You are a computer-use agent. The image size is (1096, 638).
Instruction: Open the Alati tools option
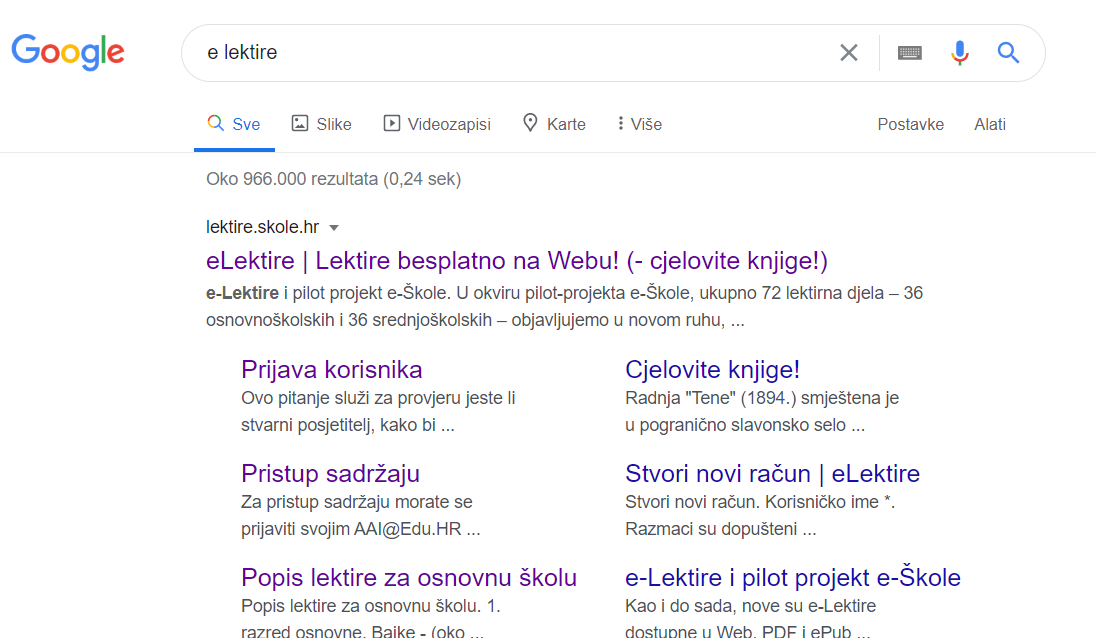click(x=990, y=124)
